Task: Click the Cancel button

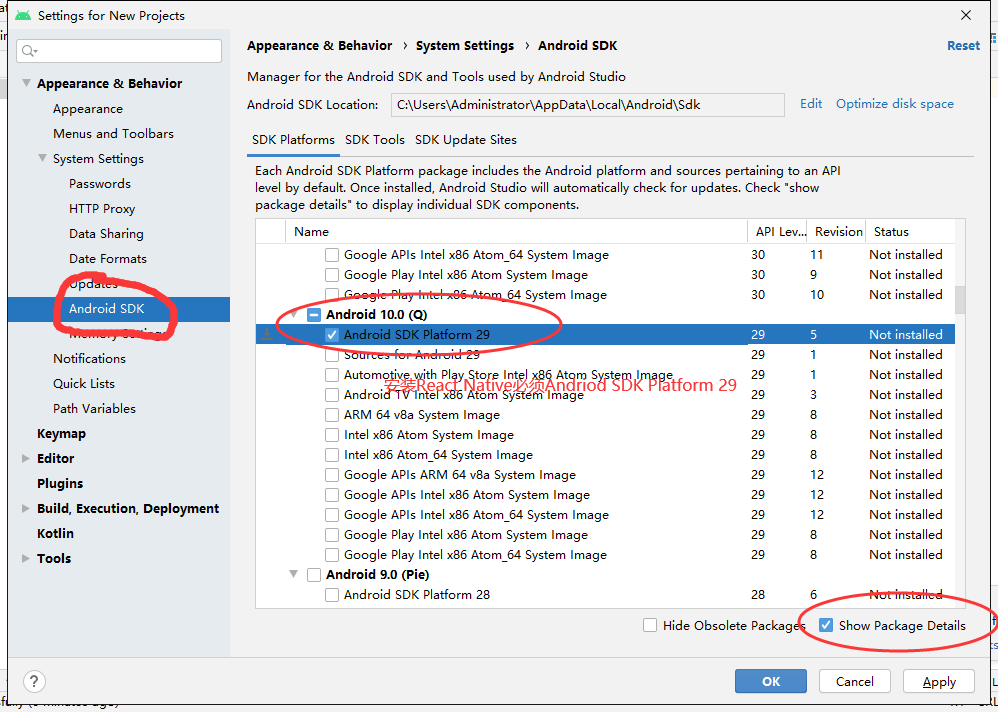Action: [x=854, y=681]
